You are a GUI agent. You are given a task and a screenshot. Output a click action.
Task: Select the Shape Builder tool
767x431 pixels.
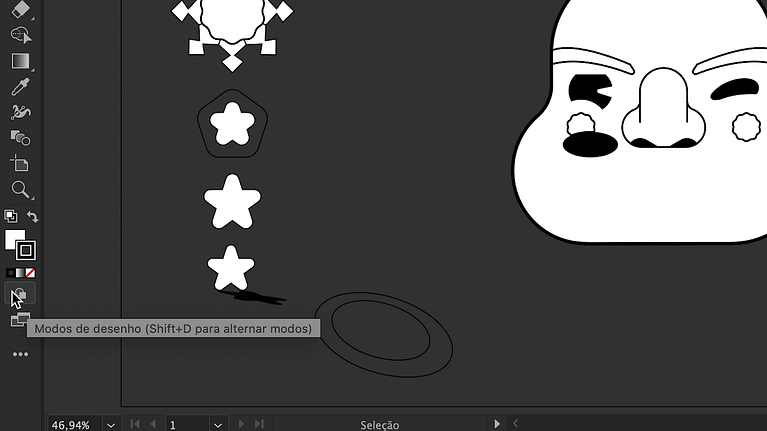[x=20, y=35]
